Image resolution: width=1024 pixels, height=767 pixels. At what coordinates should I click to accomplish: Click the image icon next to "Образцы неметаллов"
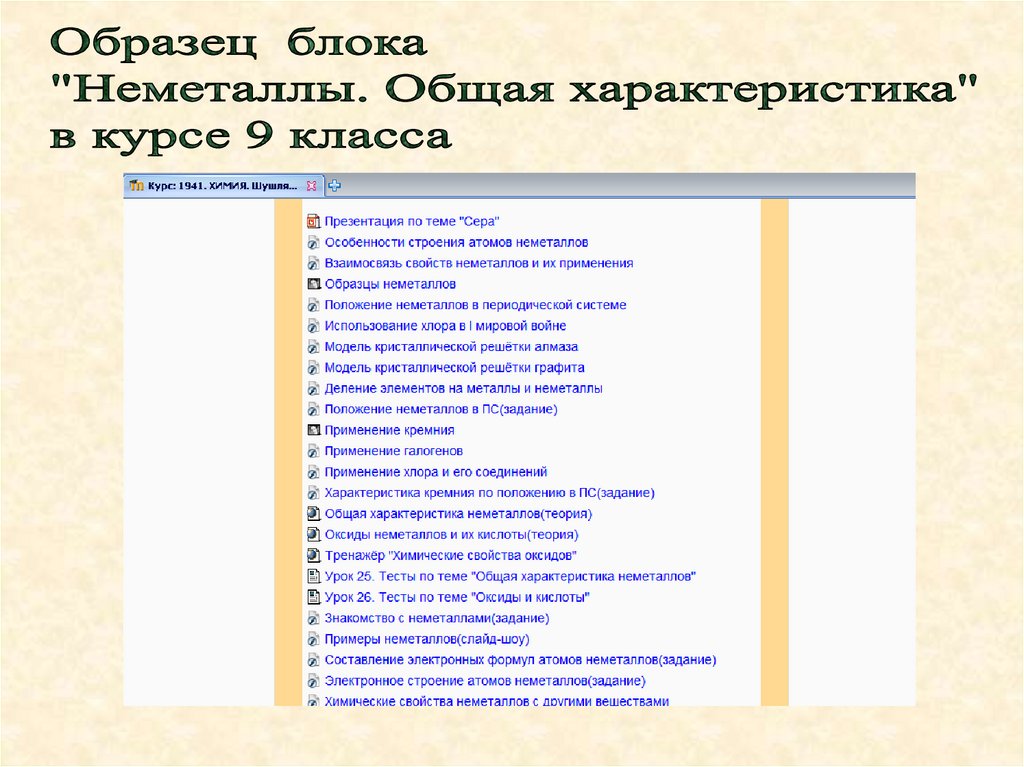coord(313,284)
